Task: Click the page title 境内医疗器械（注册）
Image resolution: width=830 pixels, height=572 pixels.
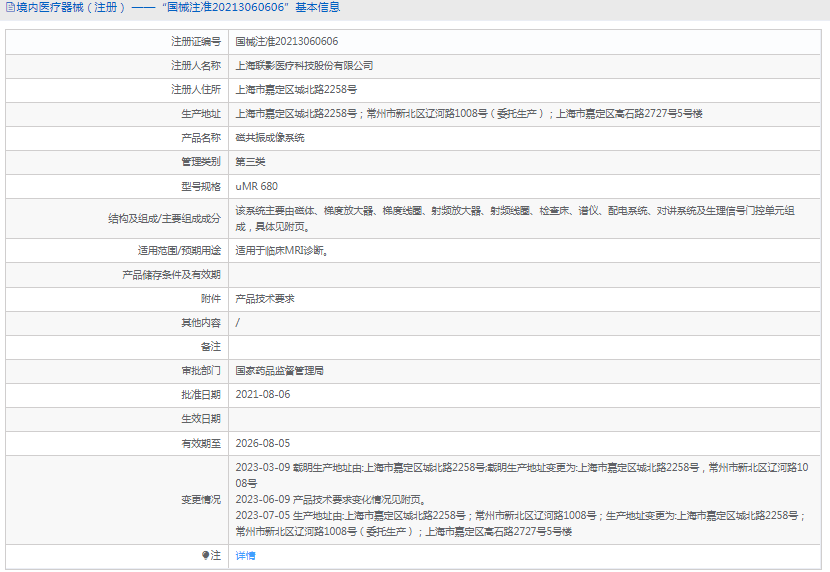Action: tap(71, 7)
